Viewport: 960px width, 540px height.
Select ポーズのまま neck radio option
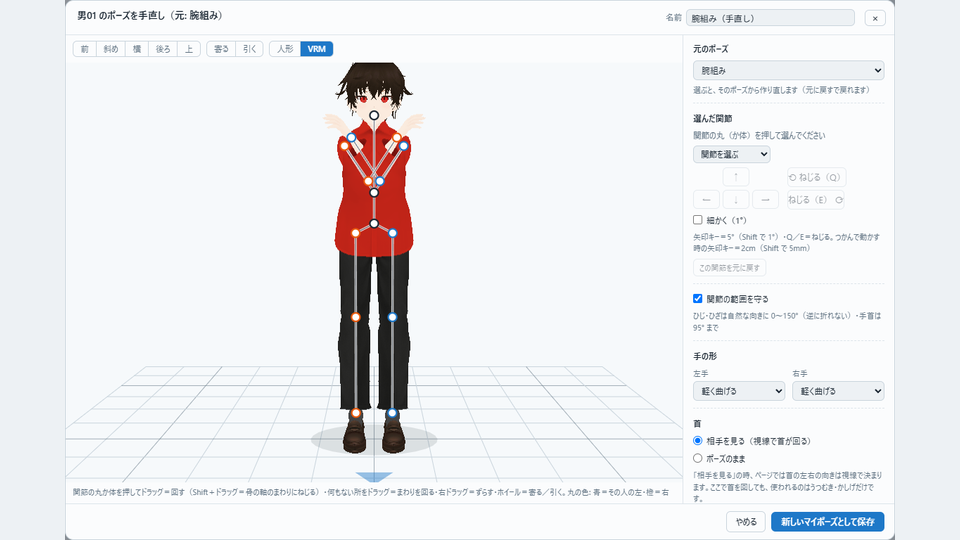tap(697, 458)
